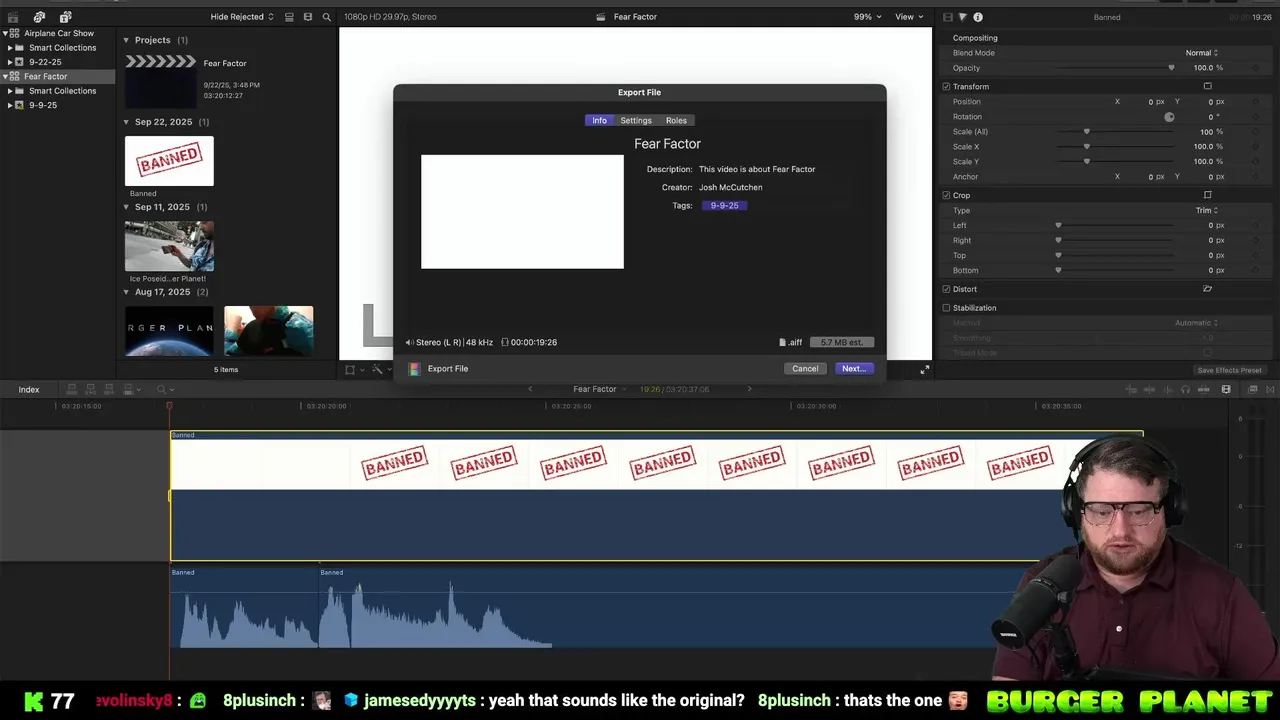
Task: Select the Info tab in Export dialog
Action: pyautogui.click(x=599, y=120)
